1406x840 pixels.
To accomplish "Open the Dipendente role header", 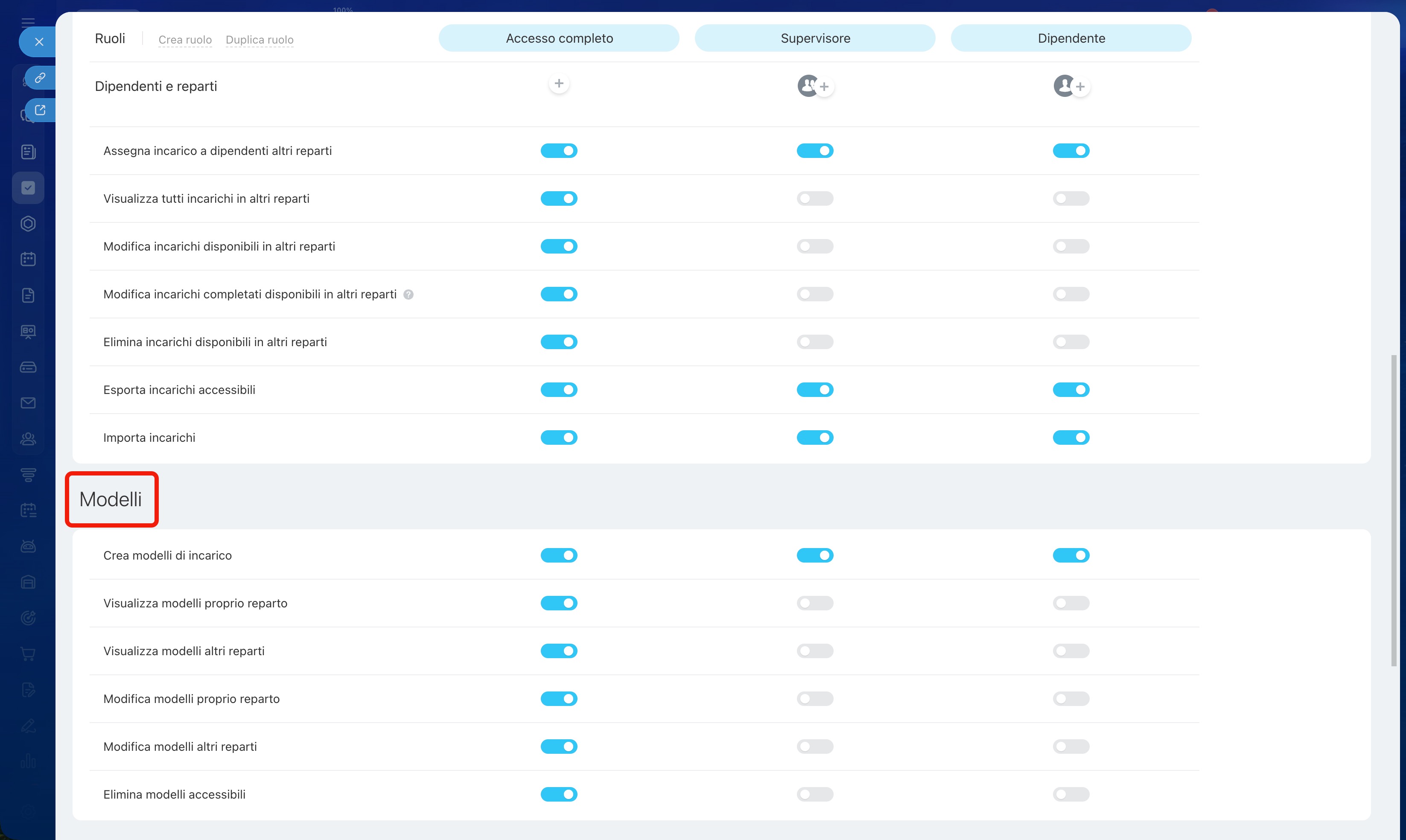I will (1071, 38).
